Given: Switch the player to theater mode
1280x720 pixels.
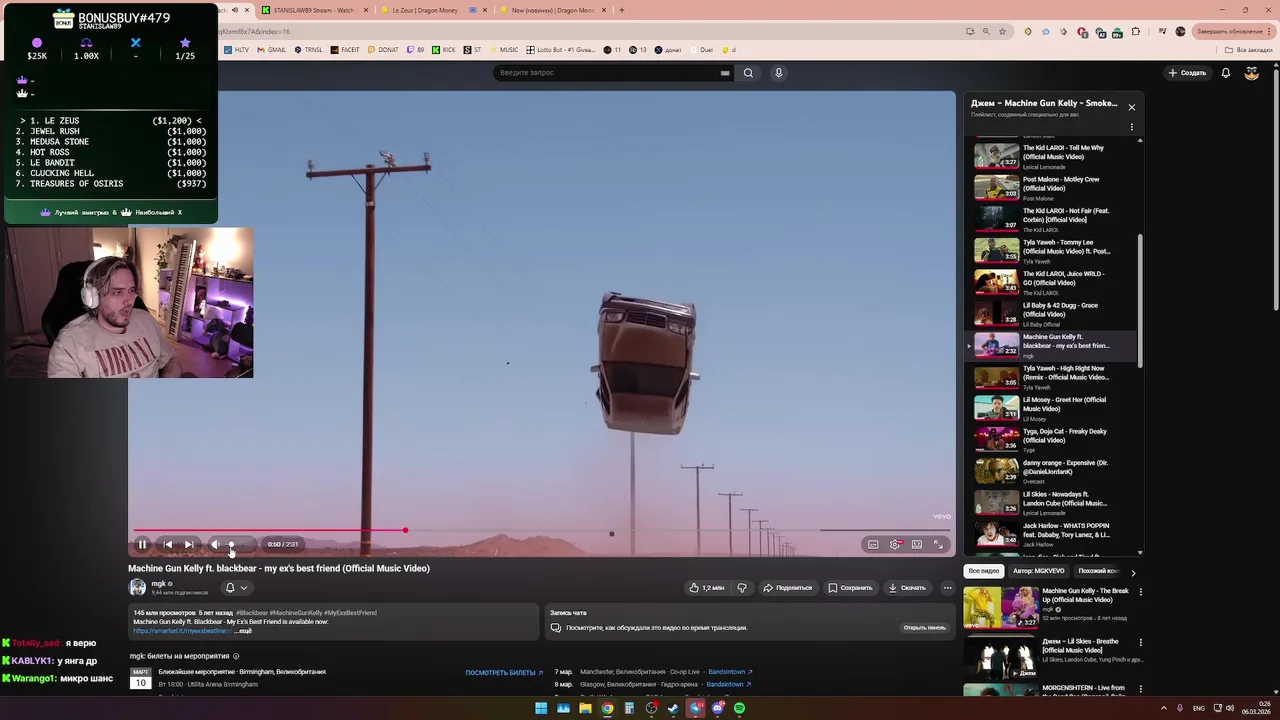Looking at the screenshot, I should 917,544.
